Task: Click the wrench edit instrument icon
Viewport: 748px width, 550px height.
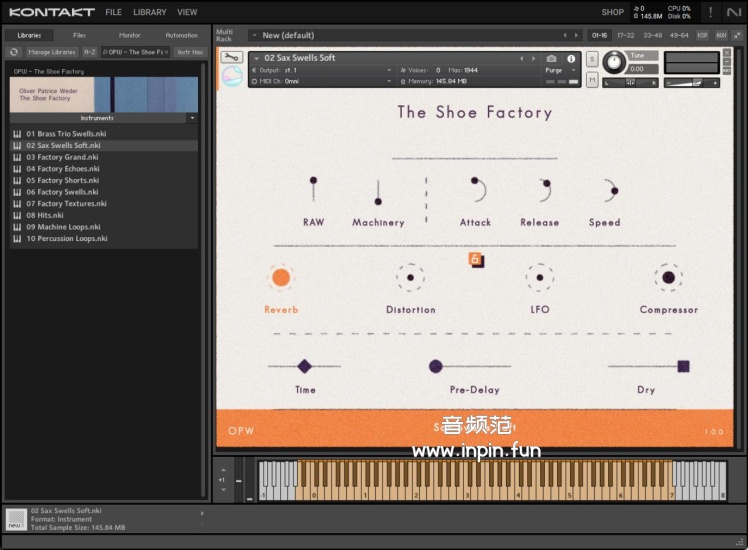Action: point(232,58)
